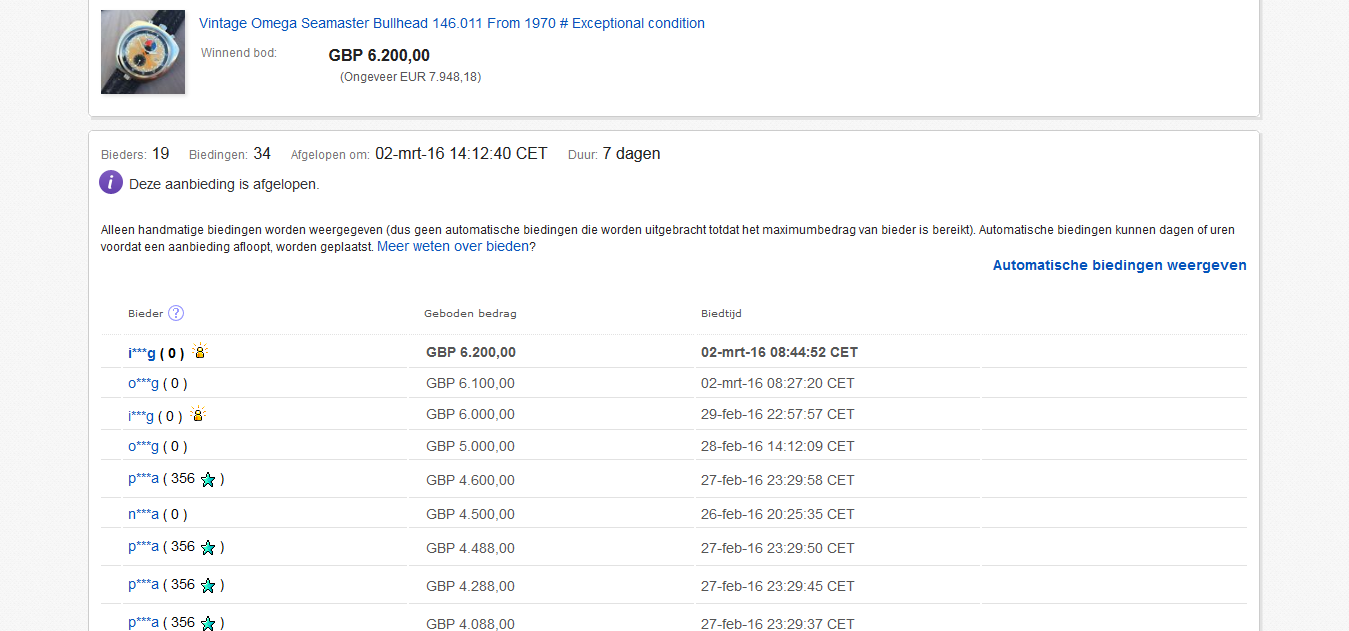Select bidder i***g on the GBP 6.000,00 bid
This screenshot has width=1349, height=631.
[141, 415]
